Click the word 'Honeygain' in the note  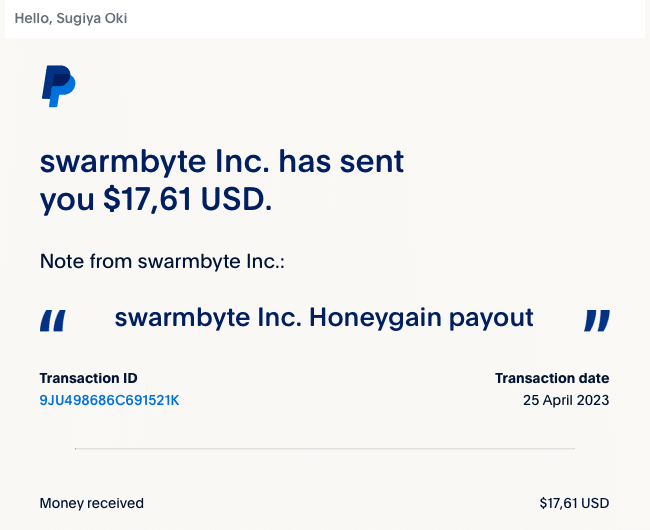(376, 318)
